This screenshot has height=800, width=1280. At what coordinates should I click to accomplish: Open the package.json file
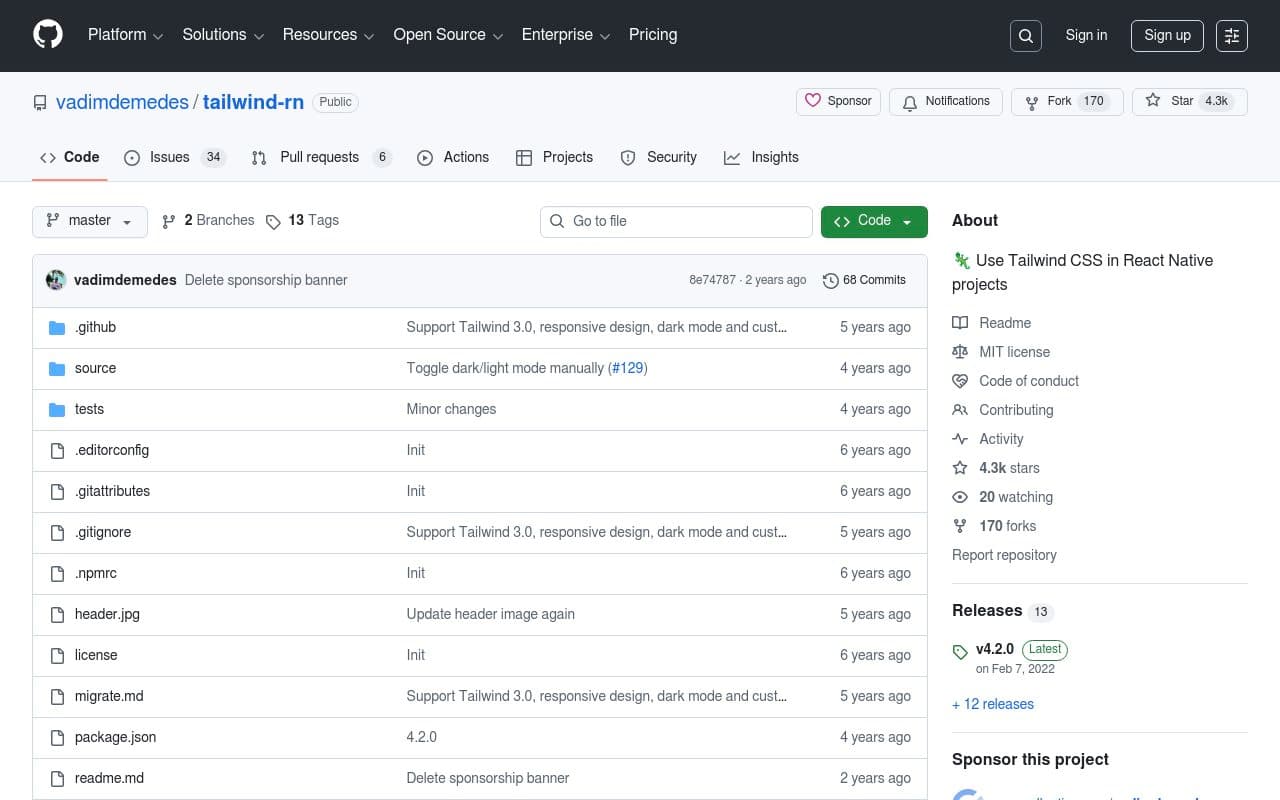coord(115,737)
